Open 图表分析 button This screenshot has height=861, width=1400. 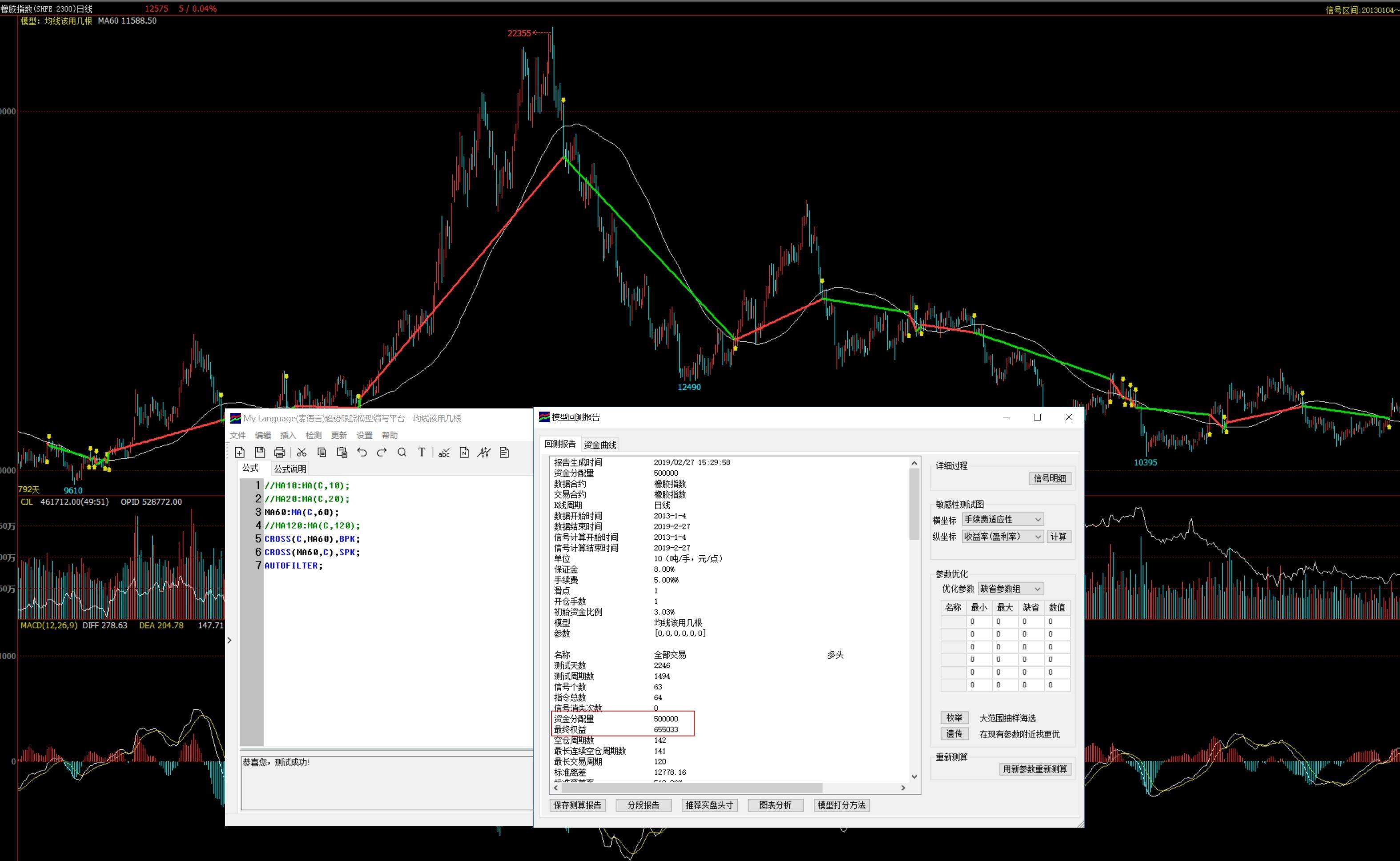(x=776, y=805)
